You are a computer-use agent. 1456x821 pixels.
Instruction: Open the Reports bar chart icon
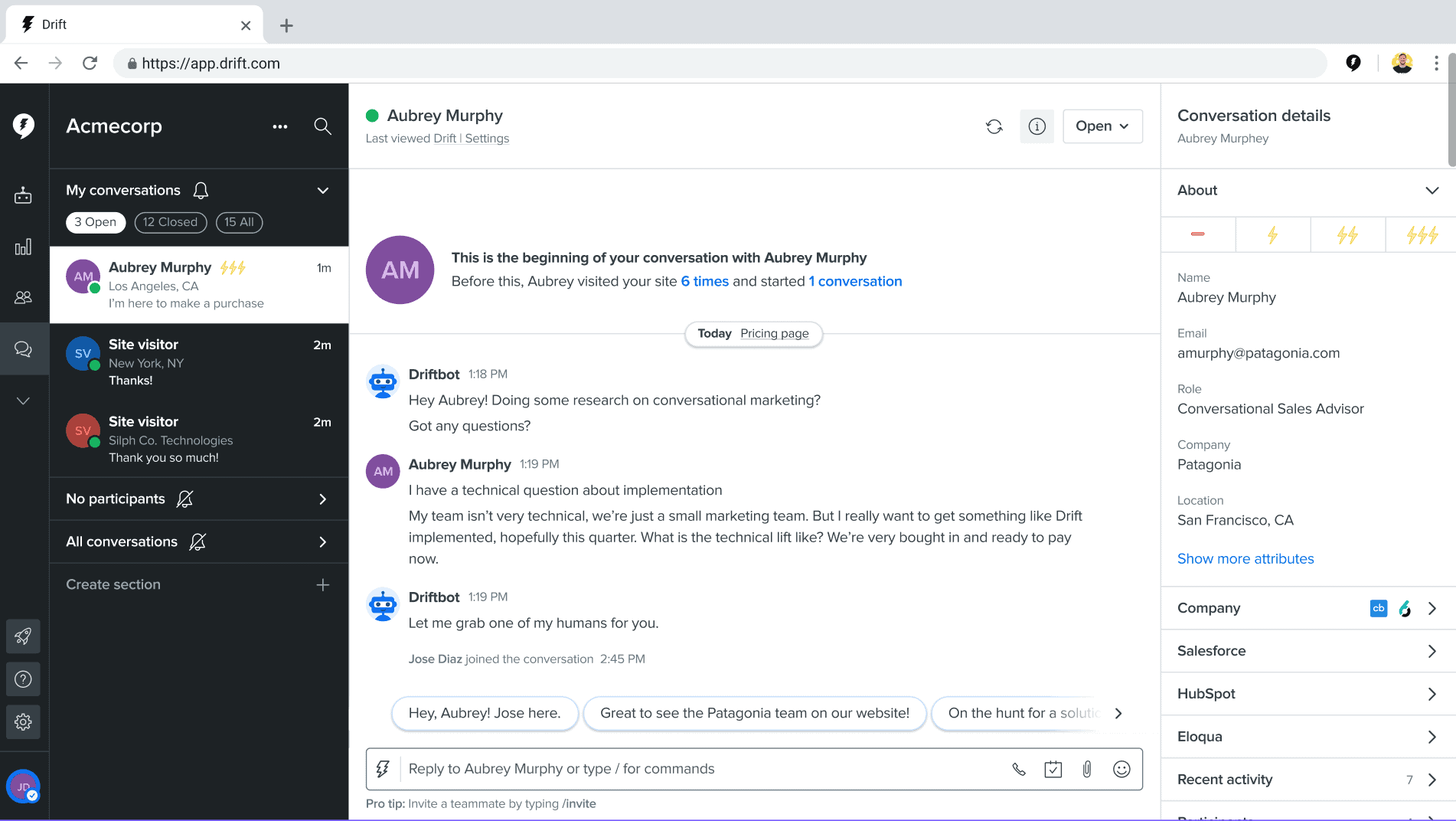[23, 247]
